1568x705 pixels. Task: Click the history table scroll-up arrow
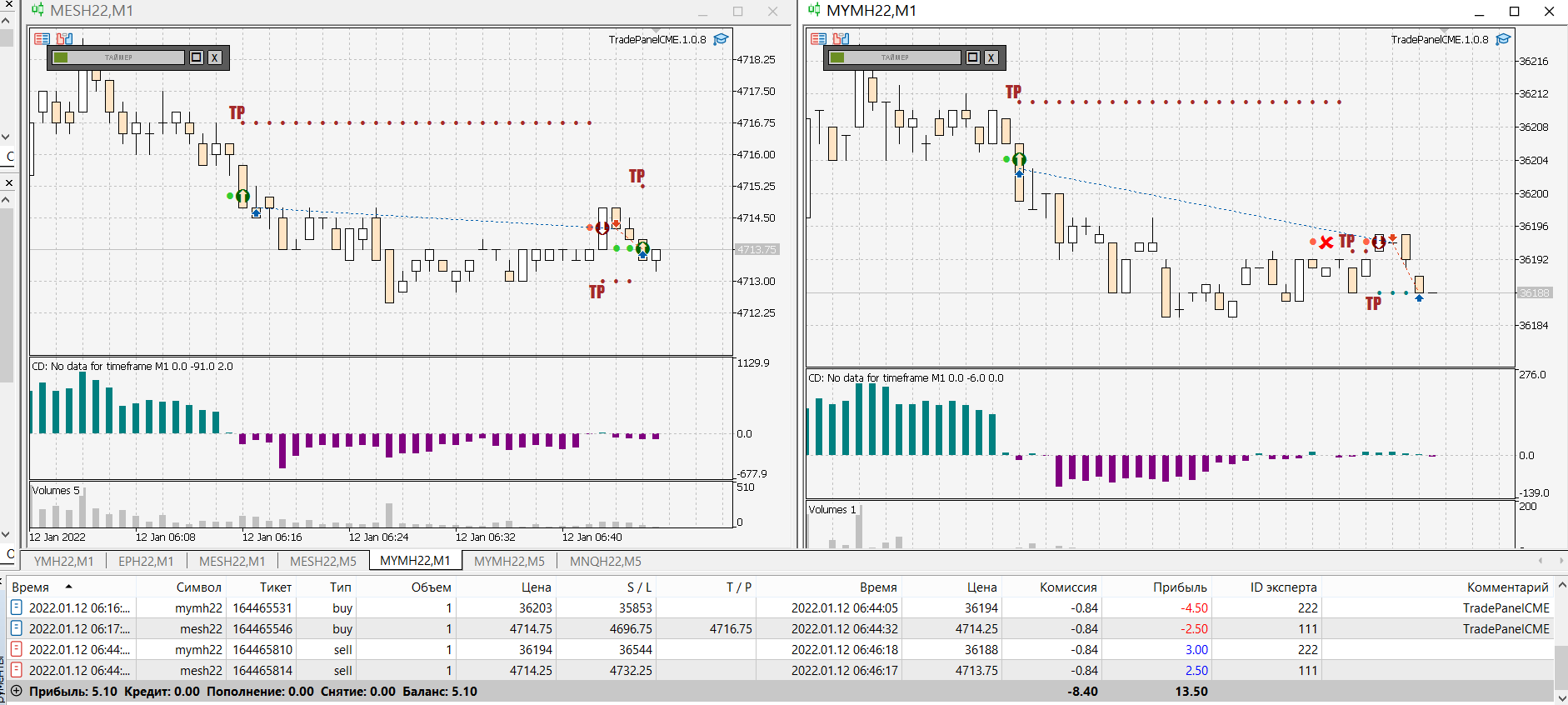point(1561,585)
